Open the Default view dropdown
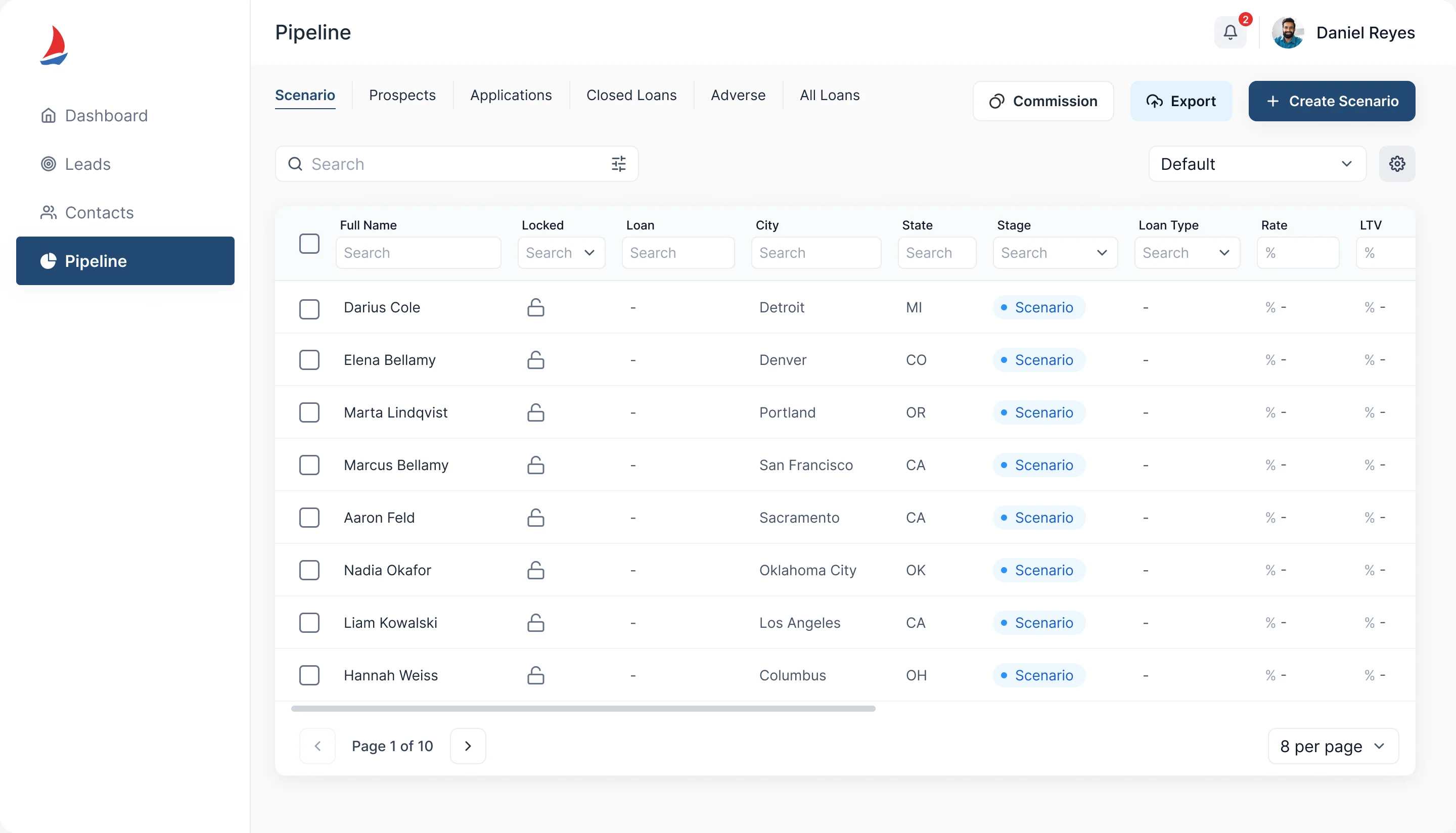Viewport: 1456px width, 833px height. 1257,164
